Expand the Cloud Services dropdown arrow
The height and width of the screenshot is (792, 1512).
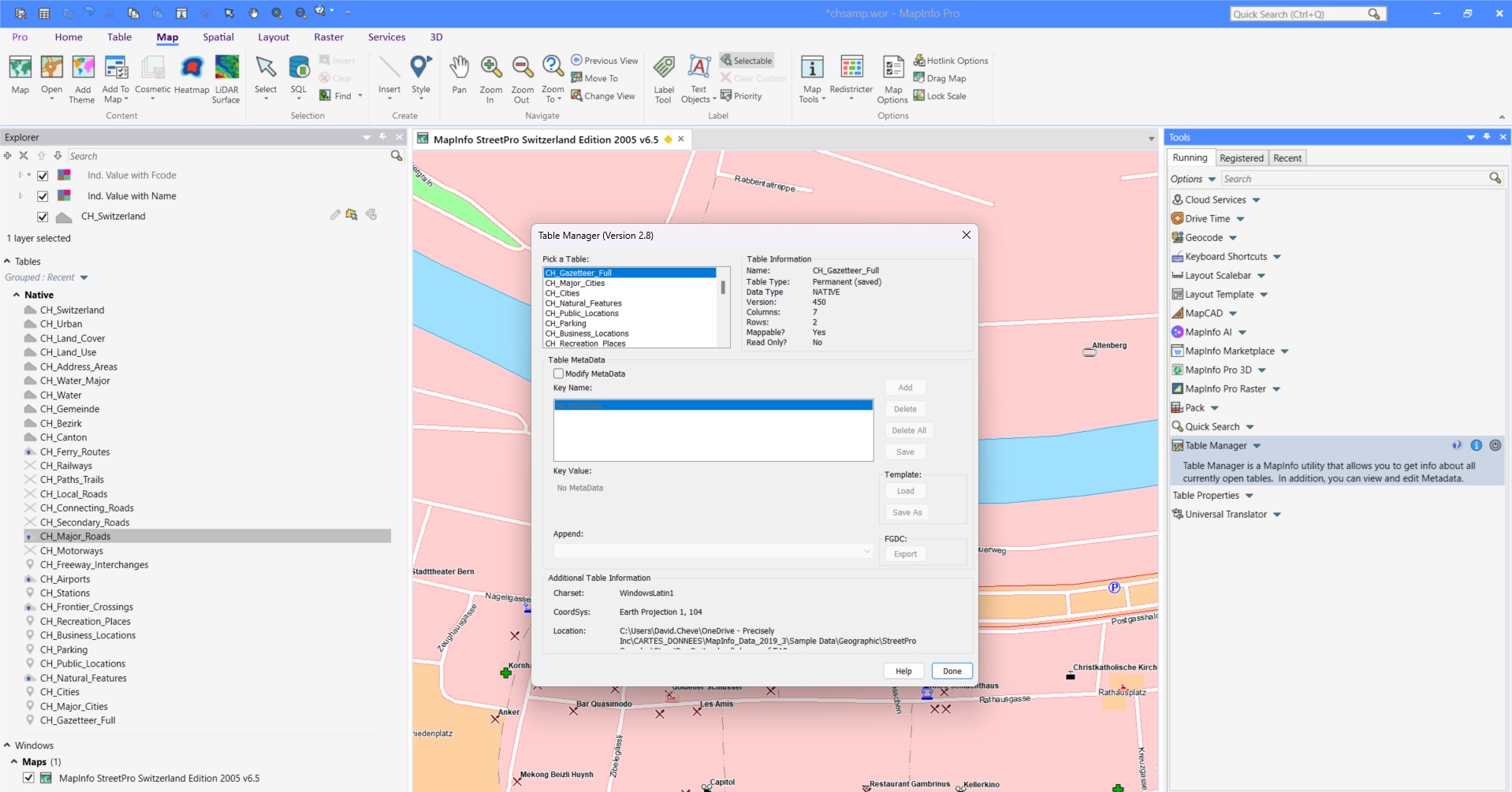[1257, 200]
